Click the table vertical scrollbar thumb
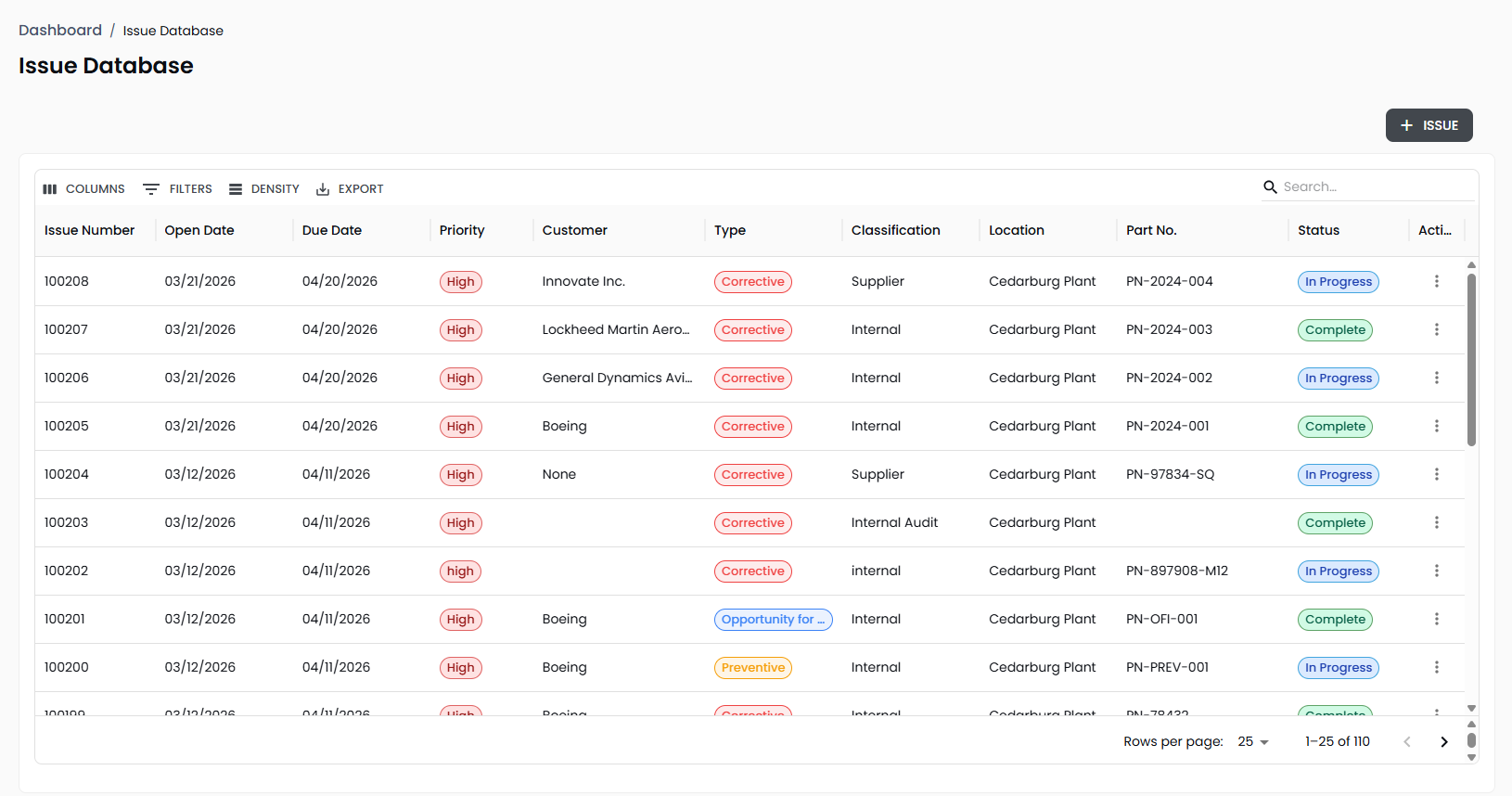The width and height of the screenshot is (1512, 796). tap(1471, 359)
